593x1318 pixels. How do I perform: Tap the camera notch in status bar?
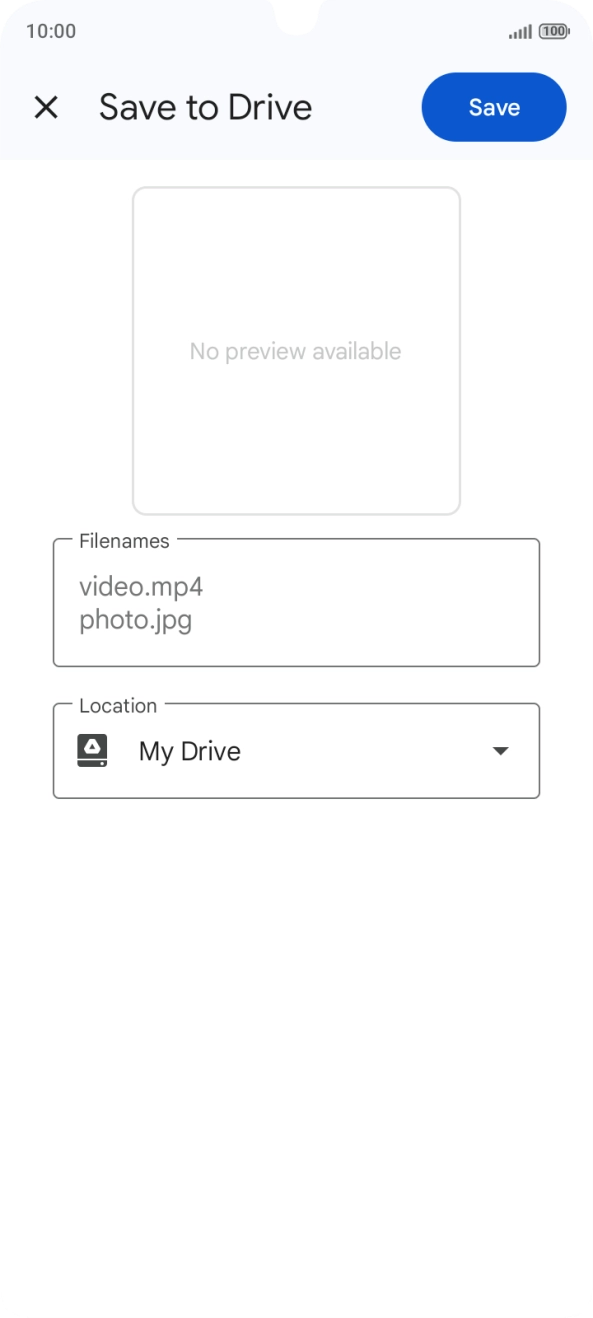[296, 15]
